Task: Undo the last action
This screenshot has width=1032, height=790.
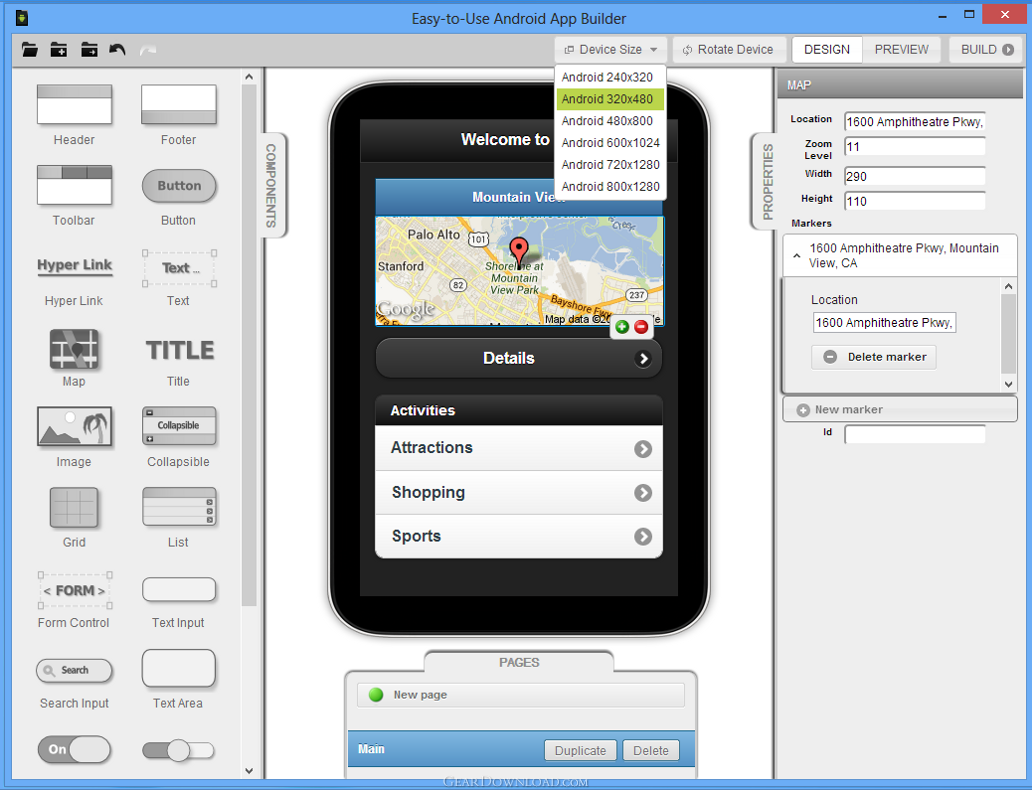Action: pos(118,49)
